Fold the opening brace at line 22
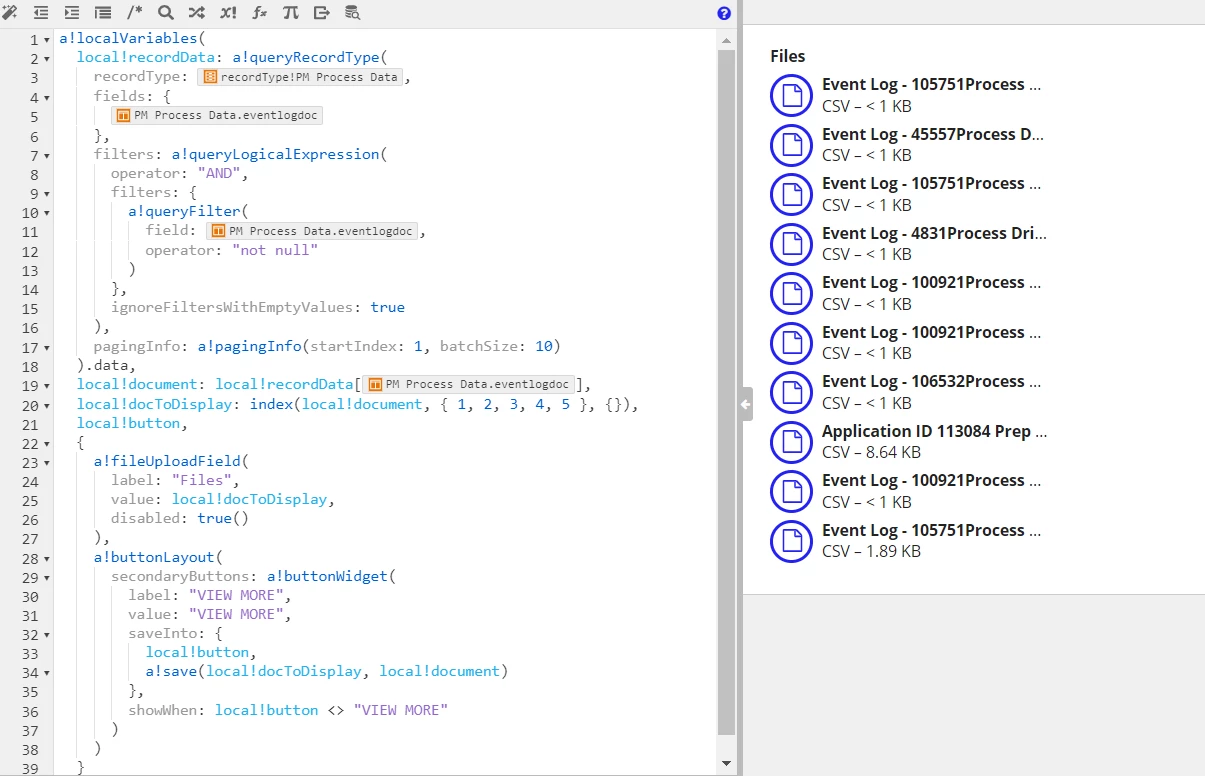Screen dimensions: 1205x776 coord(47,444)
